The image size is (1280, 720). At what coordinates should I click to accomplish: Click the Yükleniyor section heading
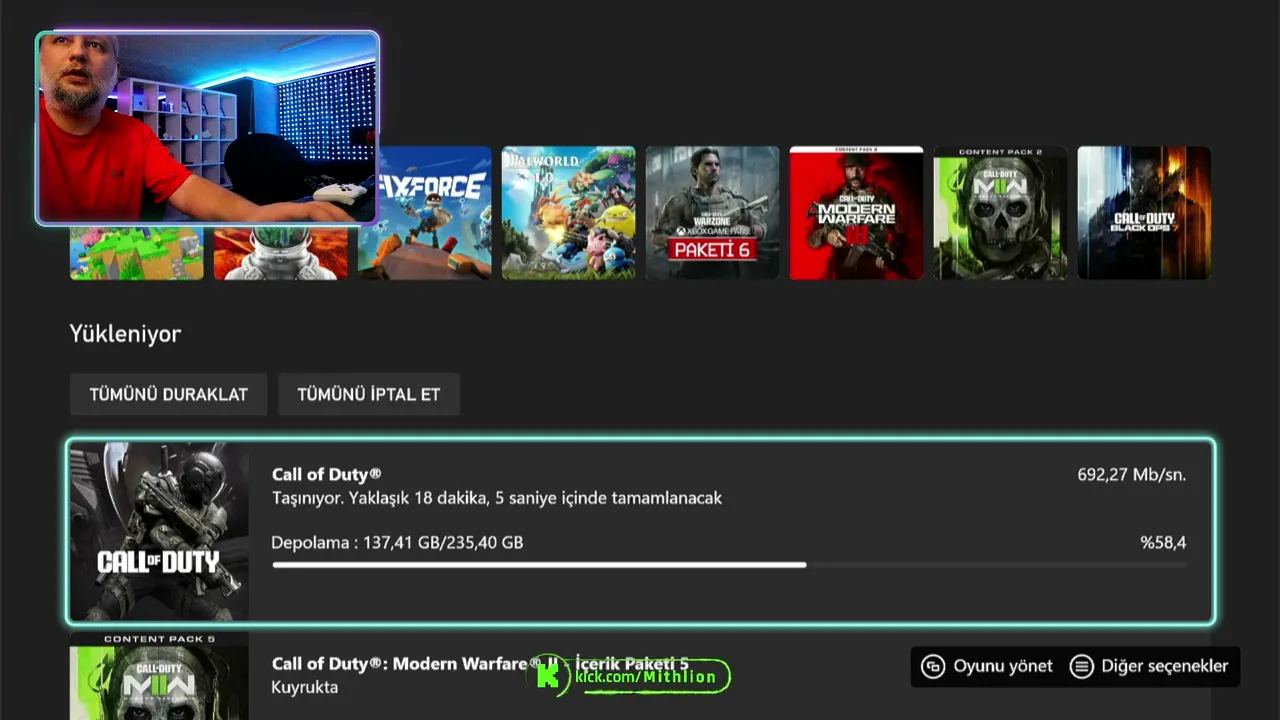[x=125, y=334]
